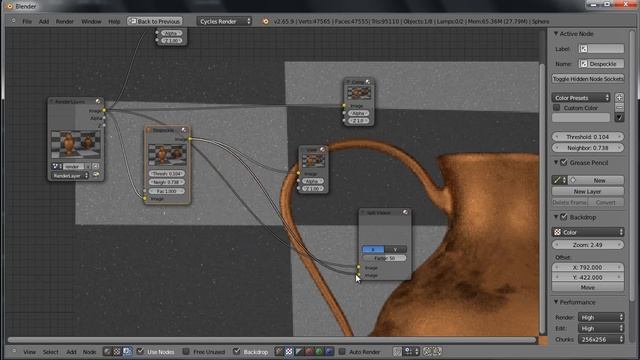This screenshot has height=360, width=640.
Task: Click the backdrop Move button
Action: click(x=588, y=287)
